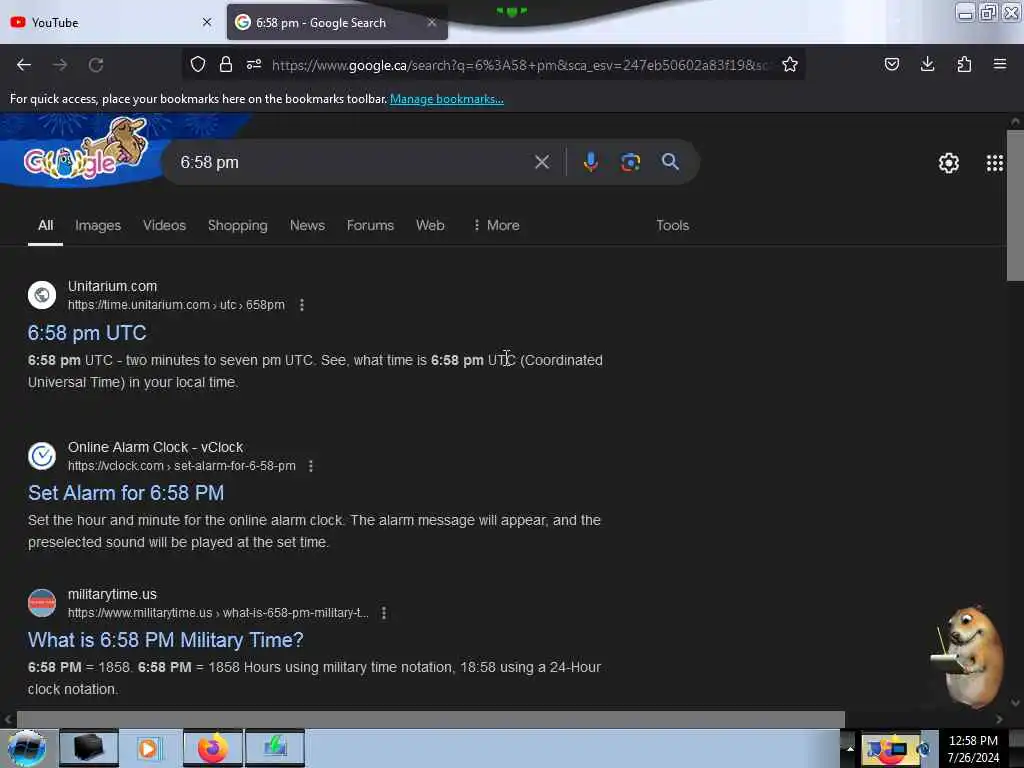The height and width of the screenshot is (768, 1024).
Task: Start voice search with the microphone icon
Action: pos(590,162)
